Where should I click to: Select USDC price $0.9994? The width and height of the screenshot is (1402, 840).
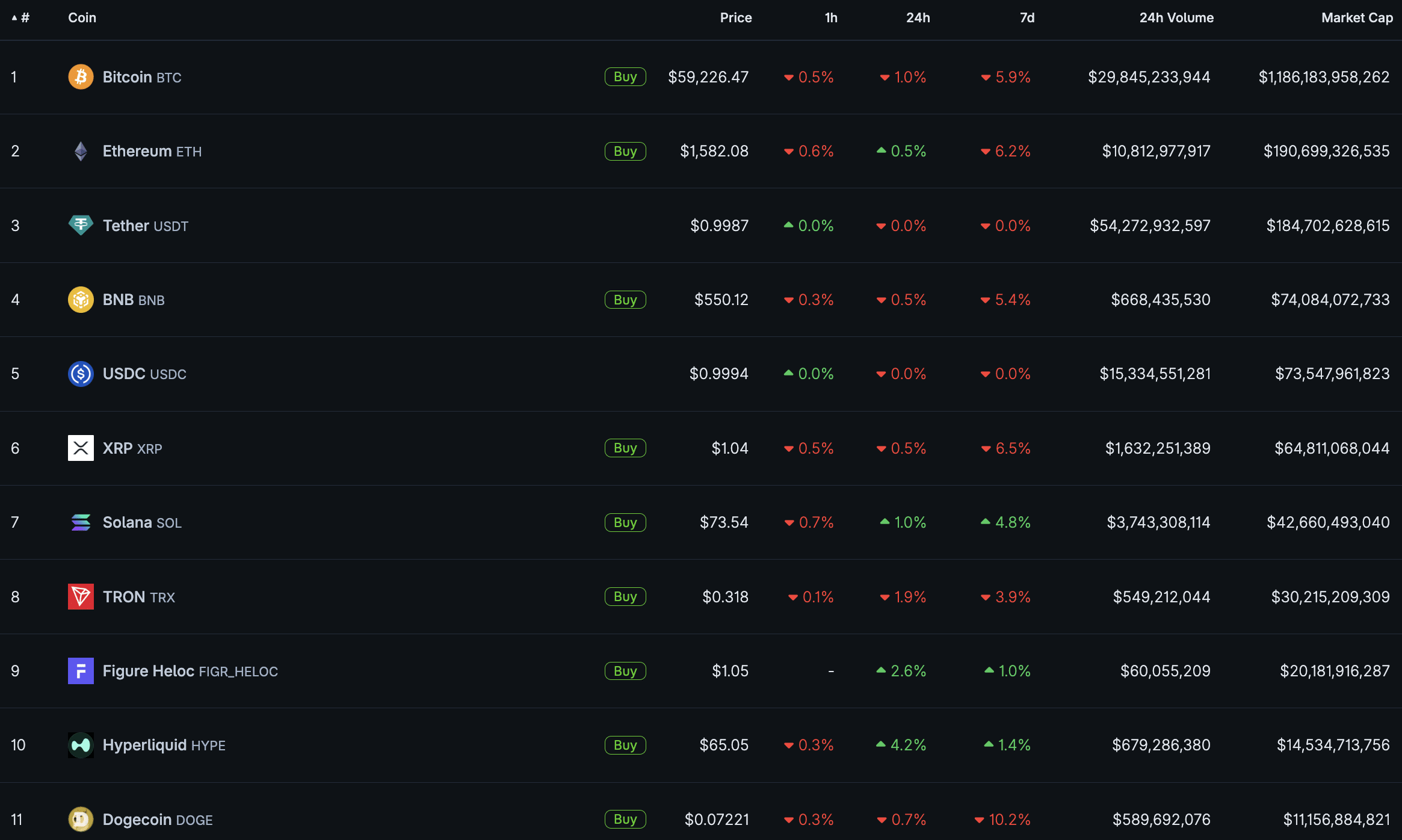click(719, 374)
